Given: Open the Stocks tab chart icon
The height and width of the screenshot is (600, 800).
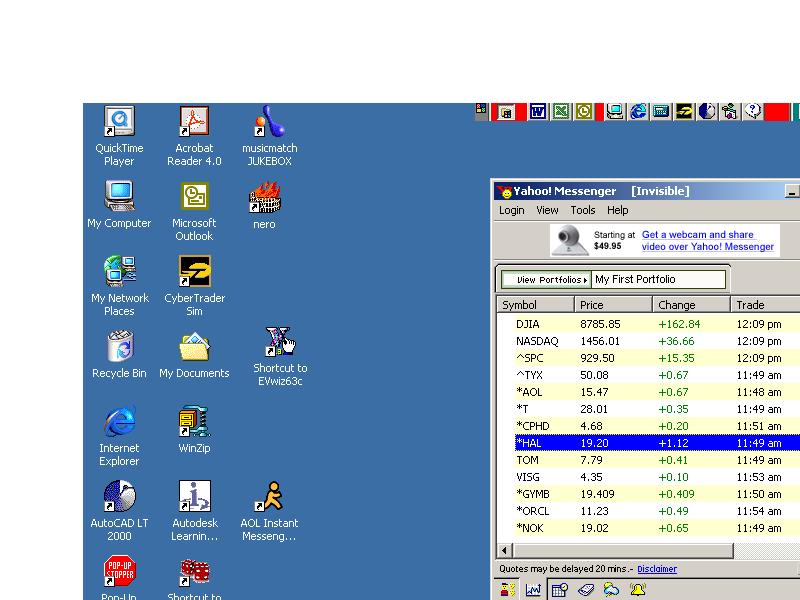Looking at the screenshot, I should tap(534, 590).
